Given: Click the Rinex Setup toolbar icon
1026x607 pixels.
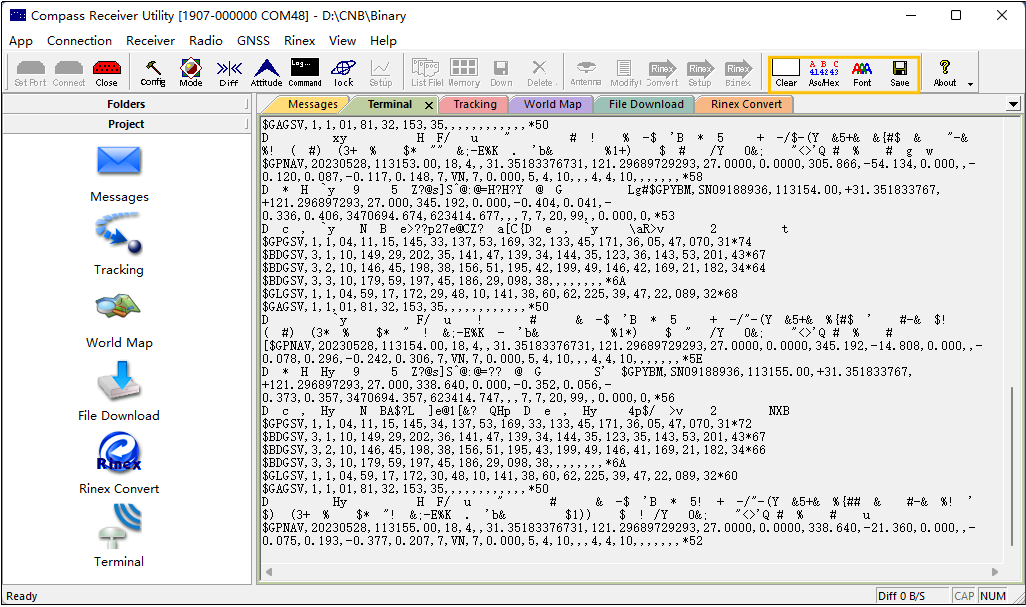Looking at the screenshot, I should 699,73.
